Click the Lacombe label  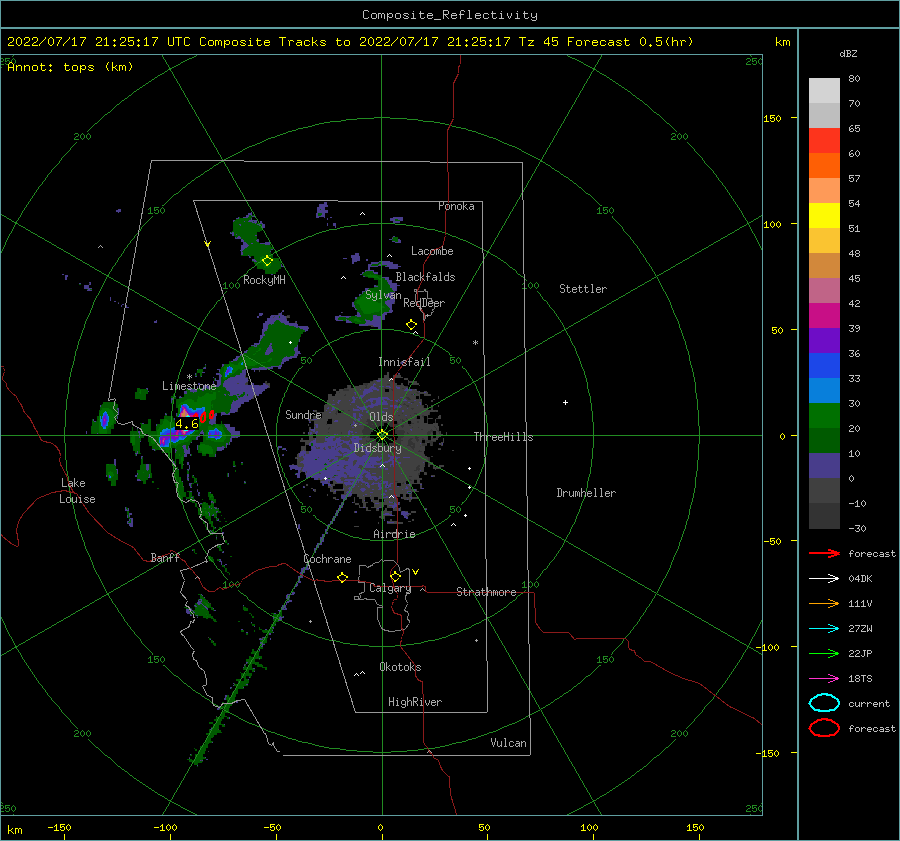pos(432,251)
